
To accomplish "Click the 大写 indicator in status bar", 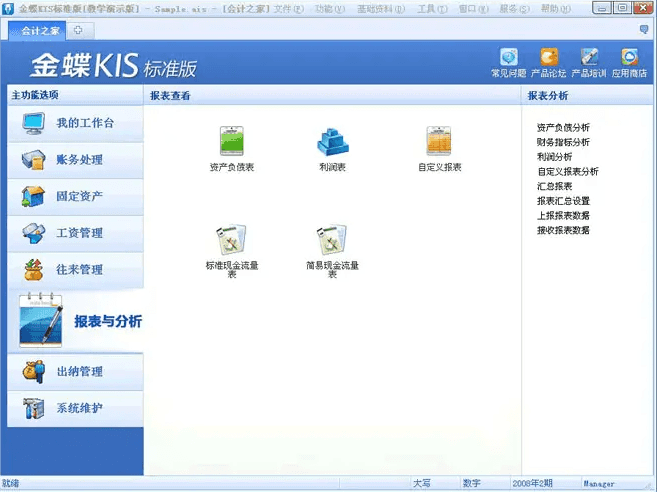I will click(422, 484).
